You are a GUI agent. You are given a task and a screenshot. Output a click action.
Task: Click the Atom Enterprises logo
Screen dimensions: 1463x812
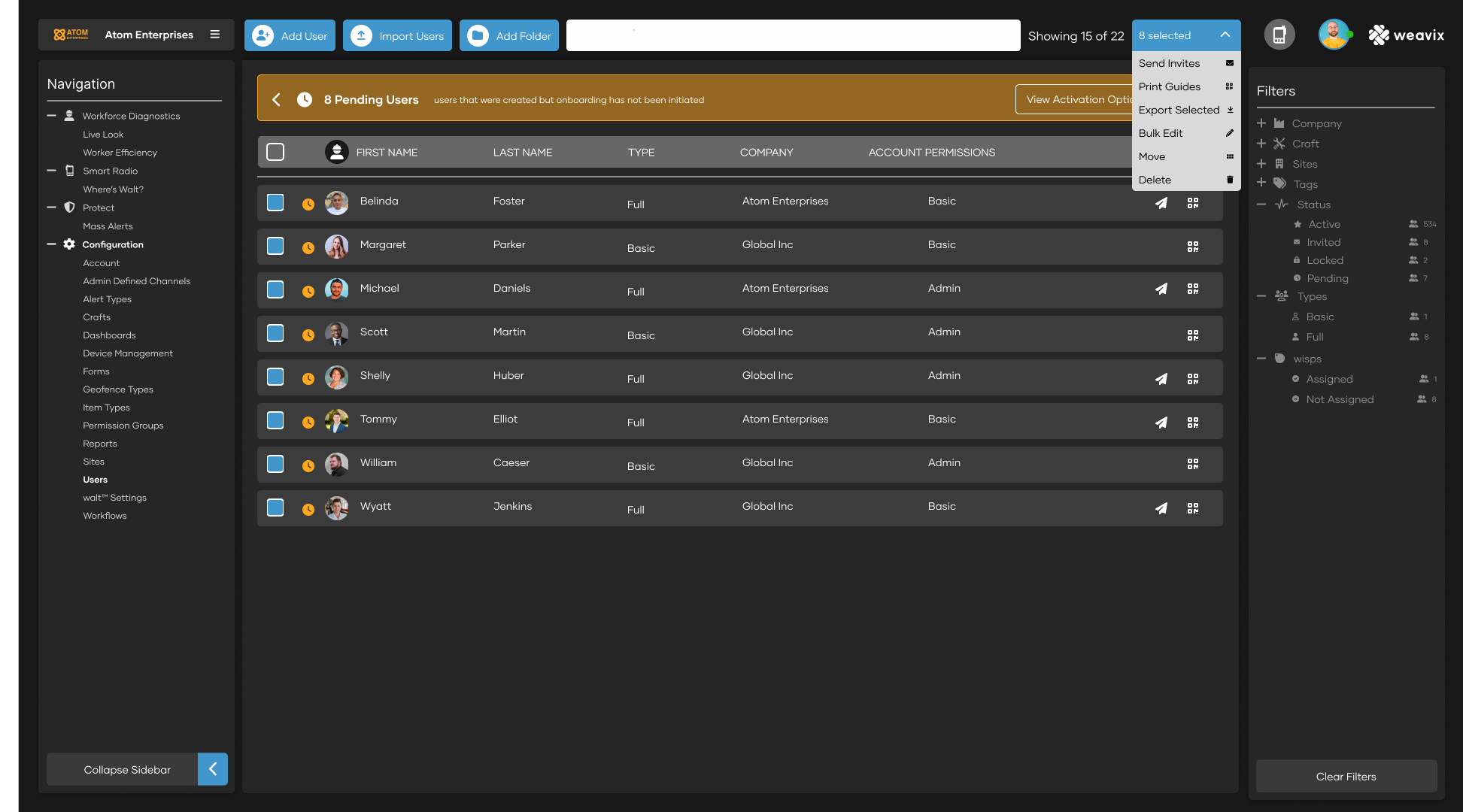[x=71, y=35]
